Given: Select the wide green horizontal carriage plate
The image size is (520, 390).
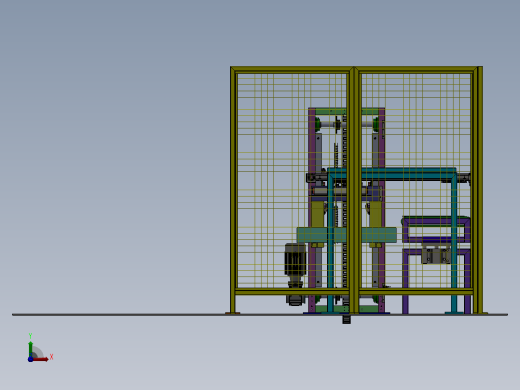Looking at the screenshot, I should 346,235.
